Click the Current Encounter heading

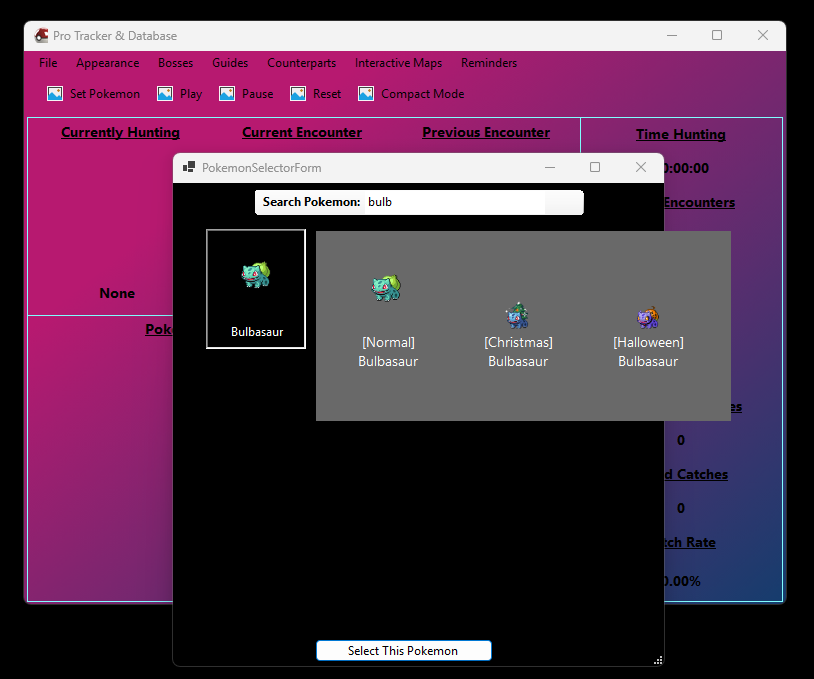pos(302,132)
